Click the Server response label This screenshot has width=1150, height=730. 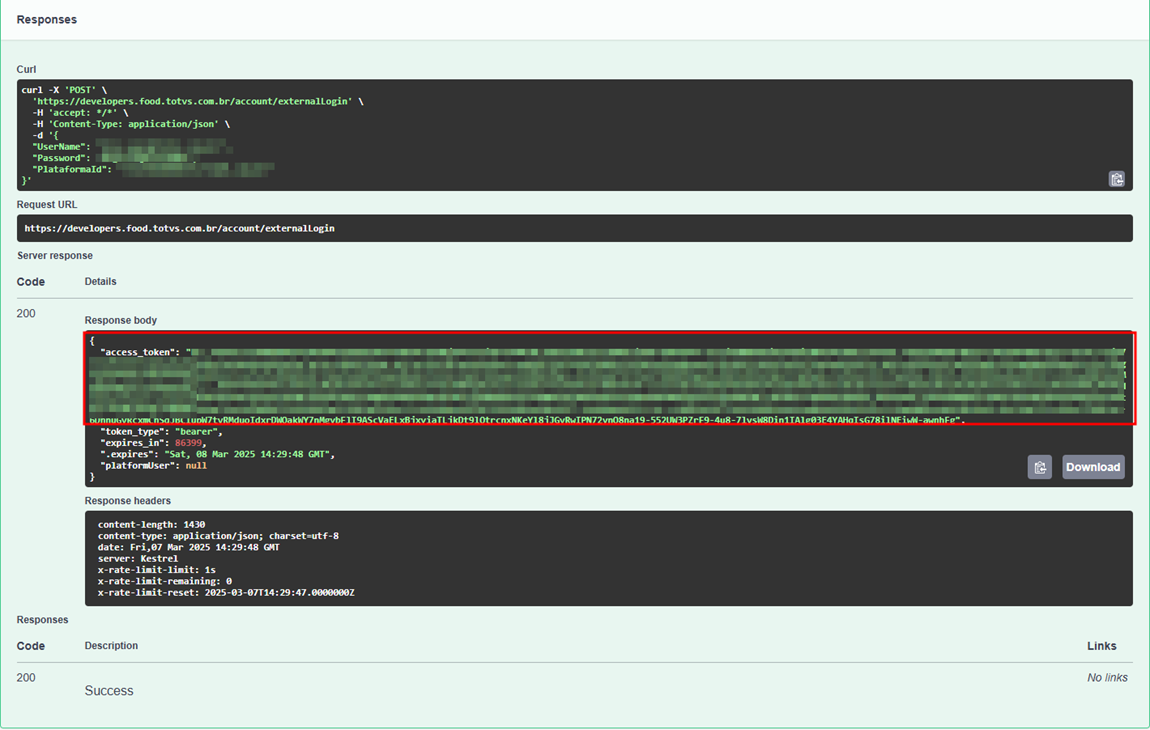55,256
